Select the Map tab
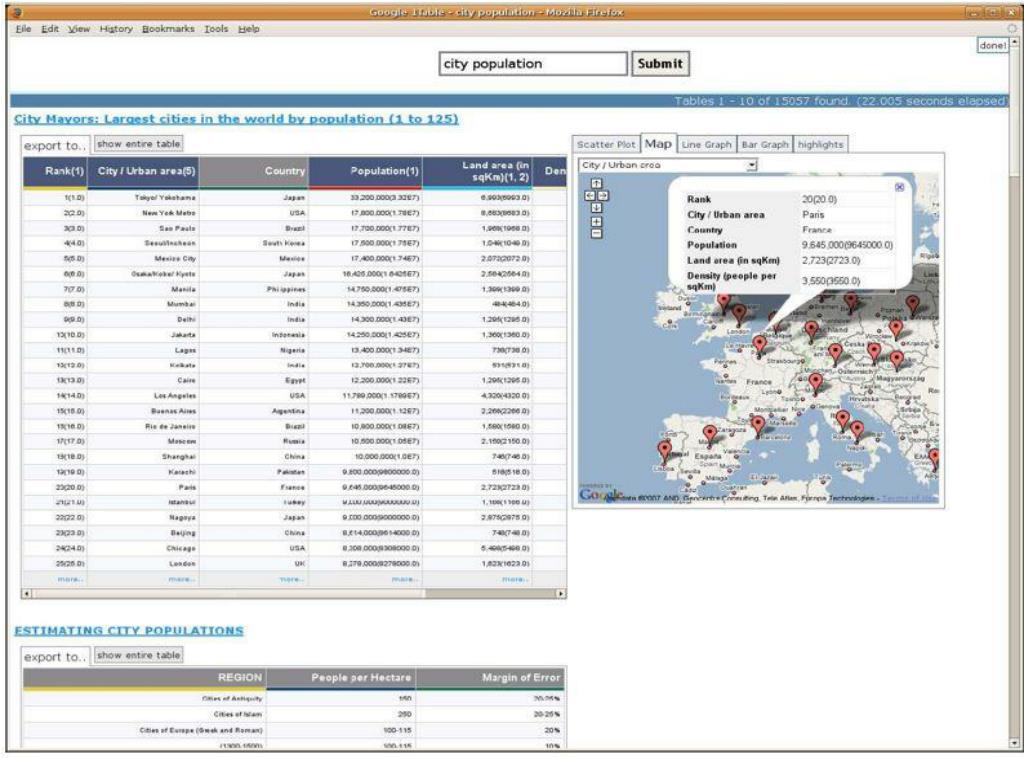1024x768 pixels. click(x=658, y=144)
